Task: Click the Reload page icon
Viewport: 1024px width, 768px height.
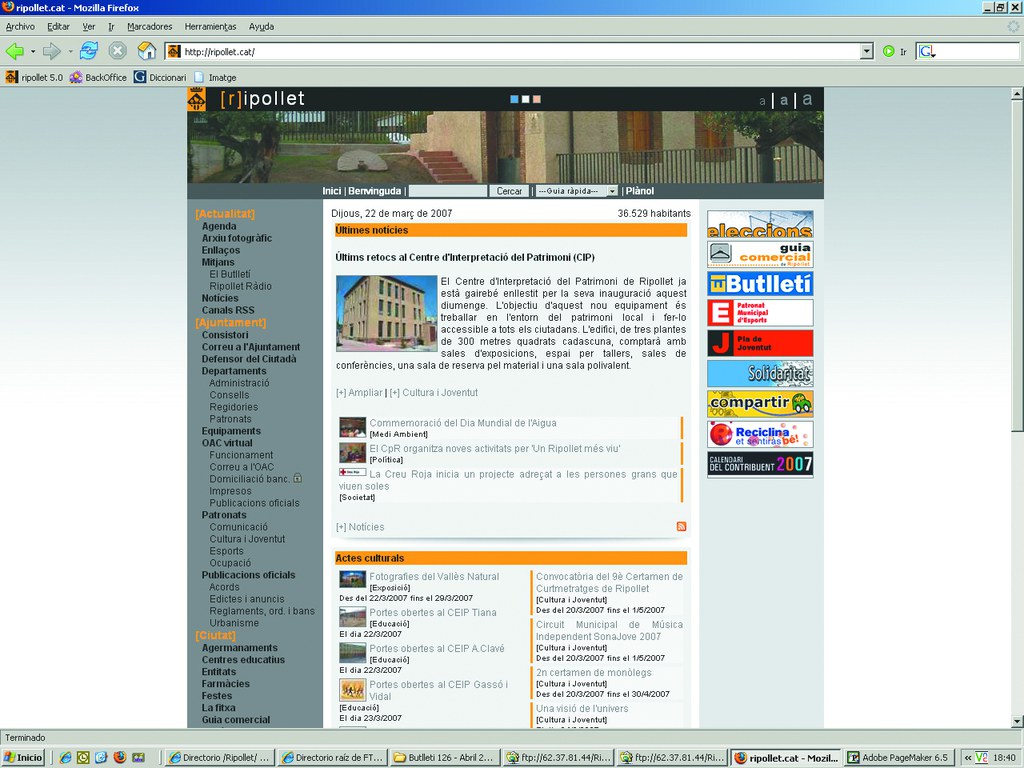Action: [x=89, y=51]
